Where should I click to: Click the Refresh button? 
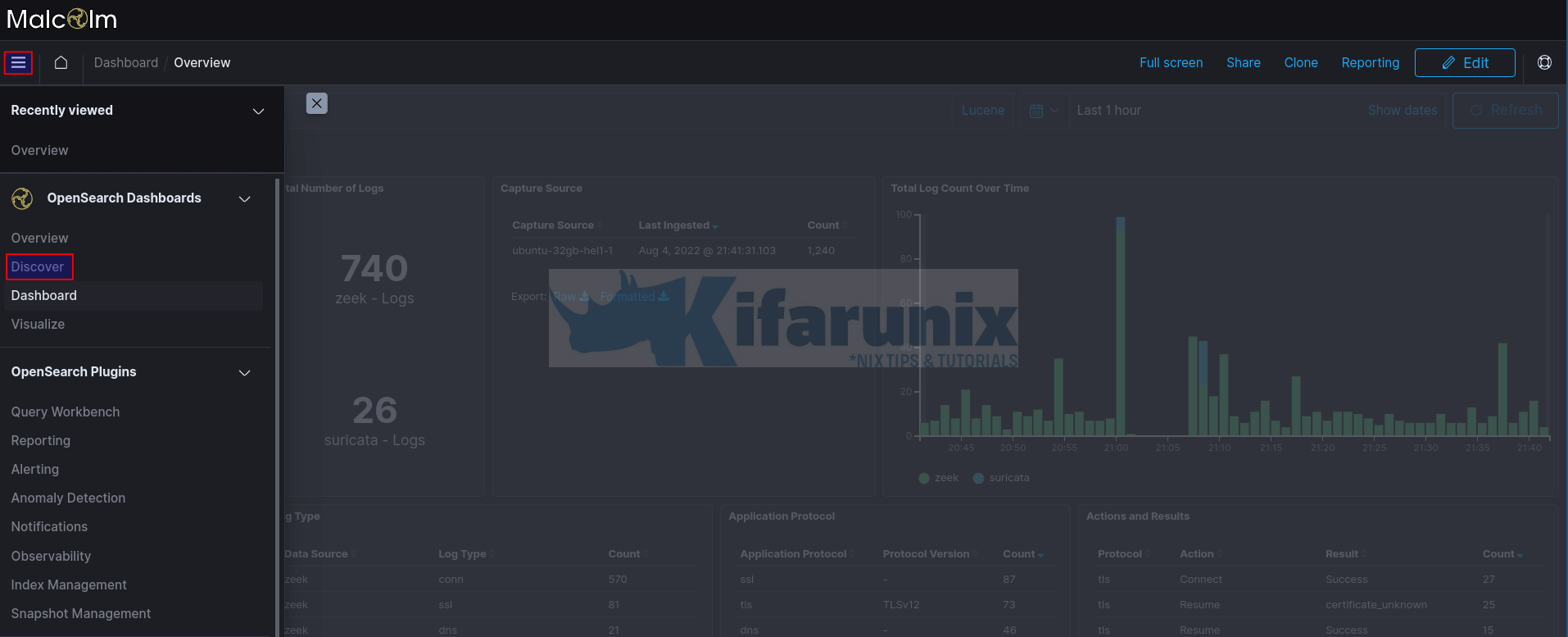[x=1506, y=111]
